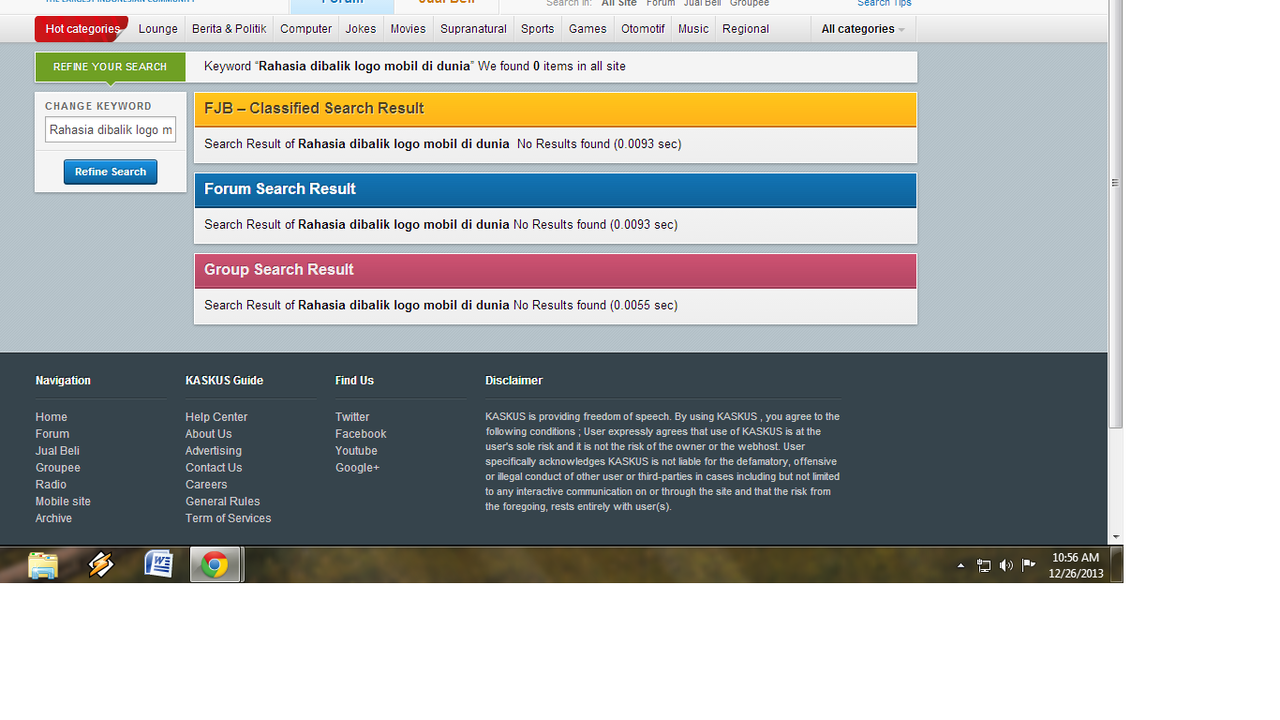
Task: Open the Archive footer link
Action: (54, 519)
